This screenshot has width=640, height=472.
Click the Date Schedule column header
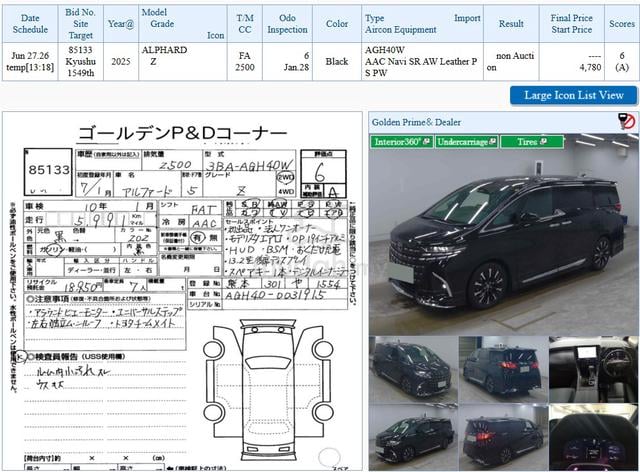30,24
